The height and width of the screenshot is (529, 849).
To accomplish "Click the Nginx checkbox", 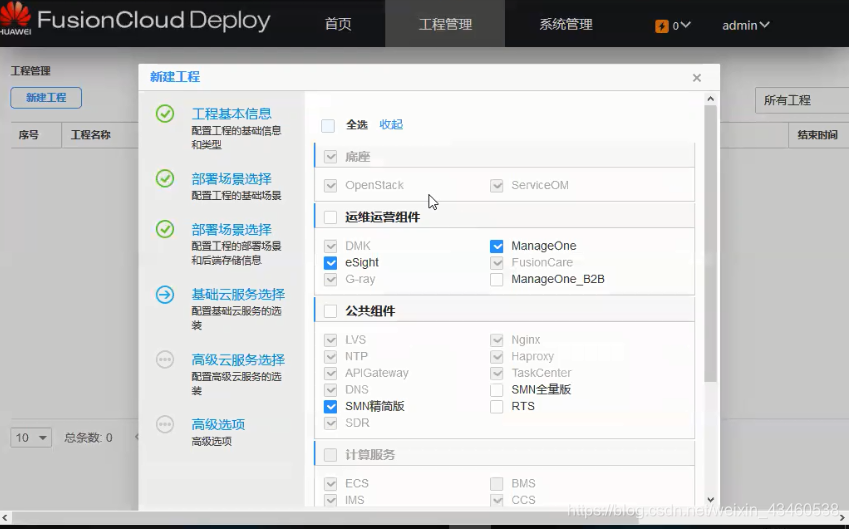I will point(497,340).
